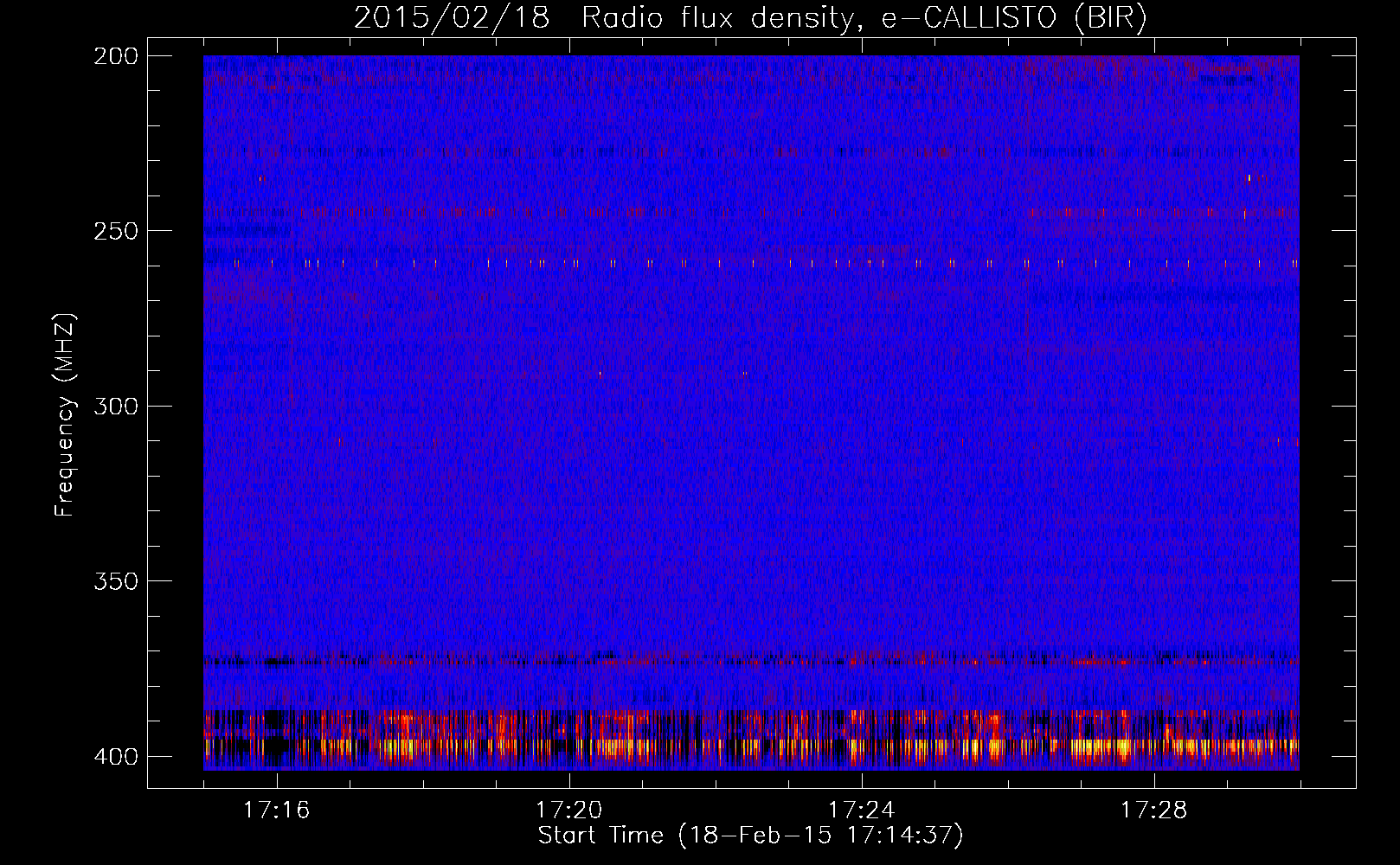The image size is (1400, 865).
Task: Select the 300 frequency tick label
Action: tap(115, 407)
